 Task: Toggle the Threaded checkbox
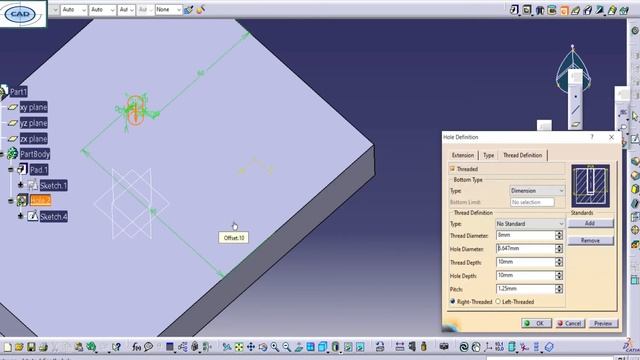tap(452, 169)
